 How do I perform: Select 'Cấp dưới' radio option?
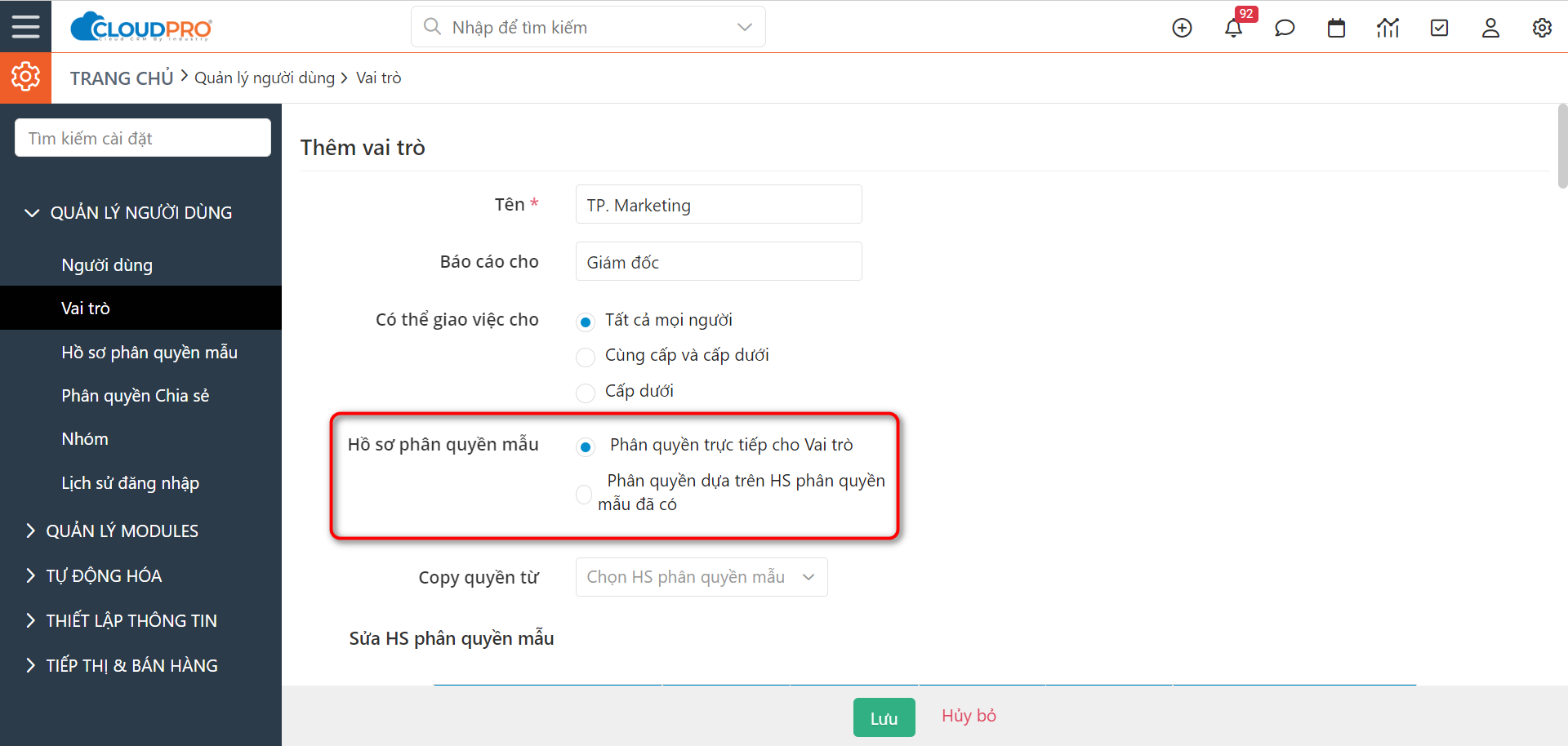586,393
